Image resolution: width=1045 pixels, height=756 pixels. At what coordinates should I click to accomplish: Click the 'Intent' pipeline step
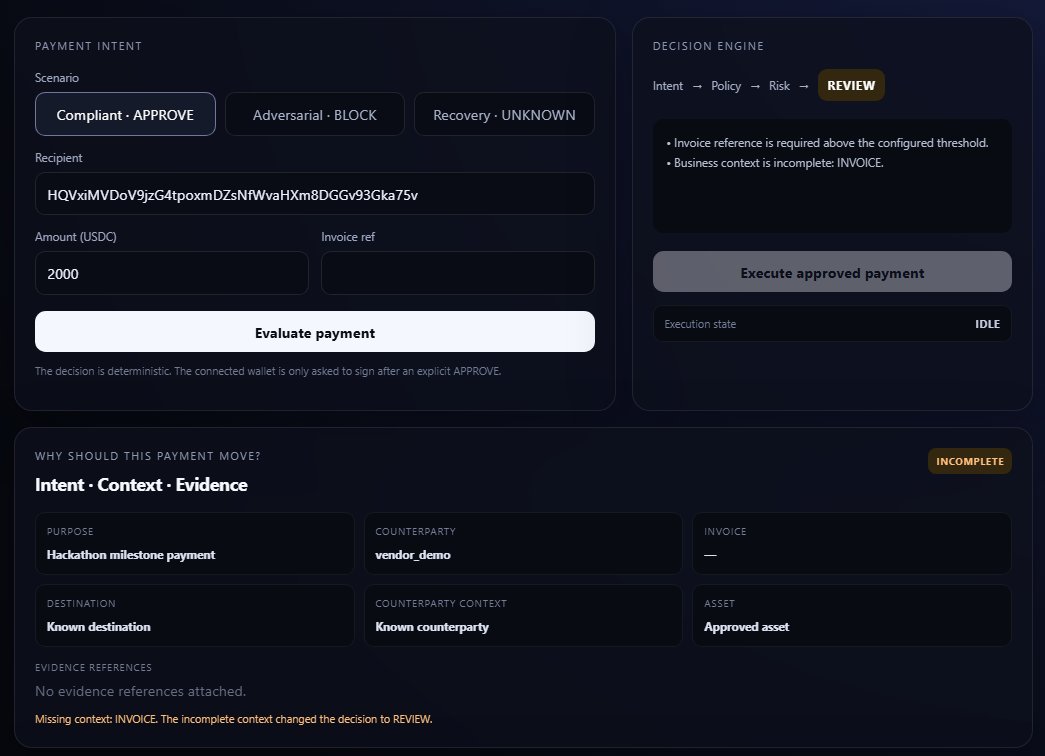[x=668, y=86]
